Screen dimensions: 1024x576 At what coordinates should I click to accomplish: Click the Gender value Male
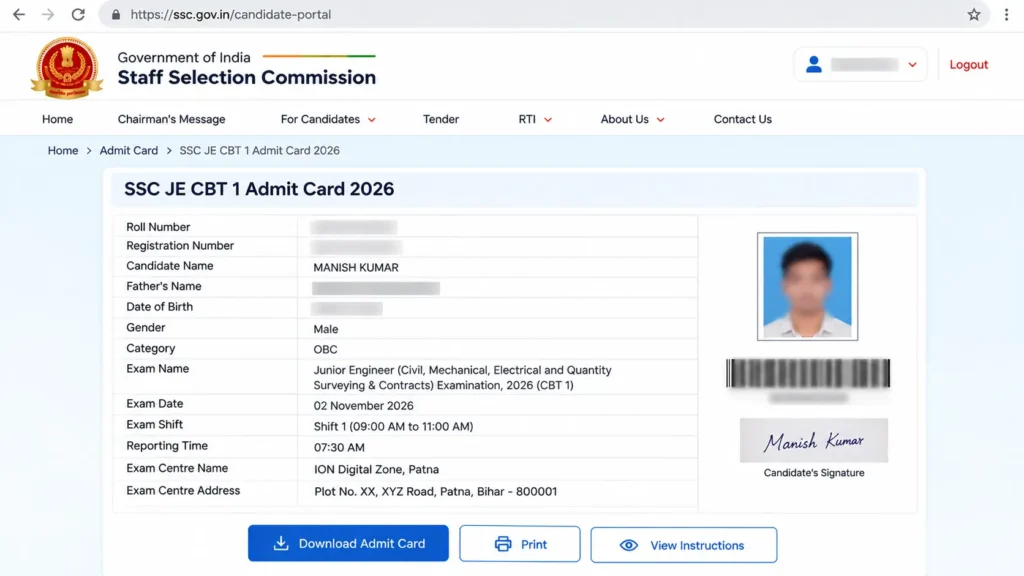tap(326, 329)
